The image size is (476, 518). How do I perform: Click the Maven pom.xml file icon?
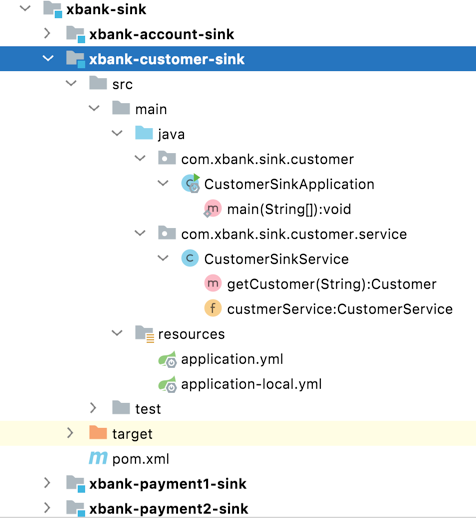[x=98, y=458]
